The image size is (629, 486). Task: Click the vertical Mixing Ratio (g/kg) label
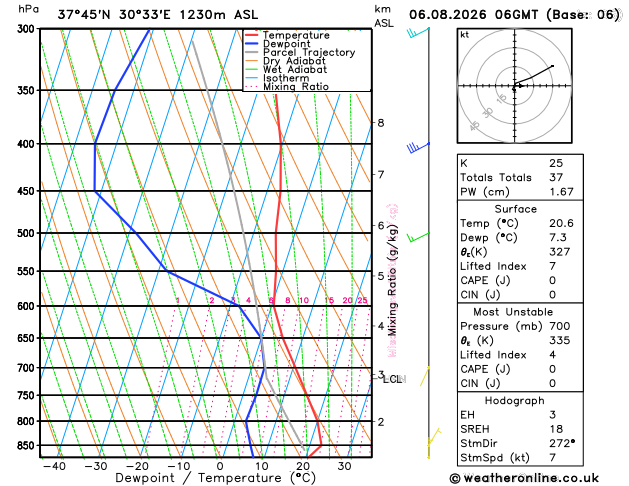[x=392, y=280]
